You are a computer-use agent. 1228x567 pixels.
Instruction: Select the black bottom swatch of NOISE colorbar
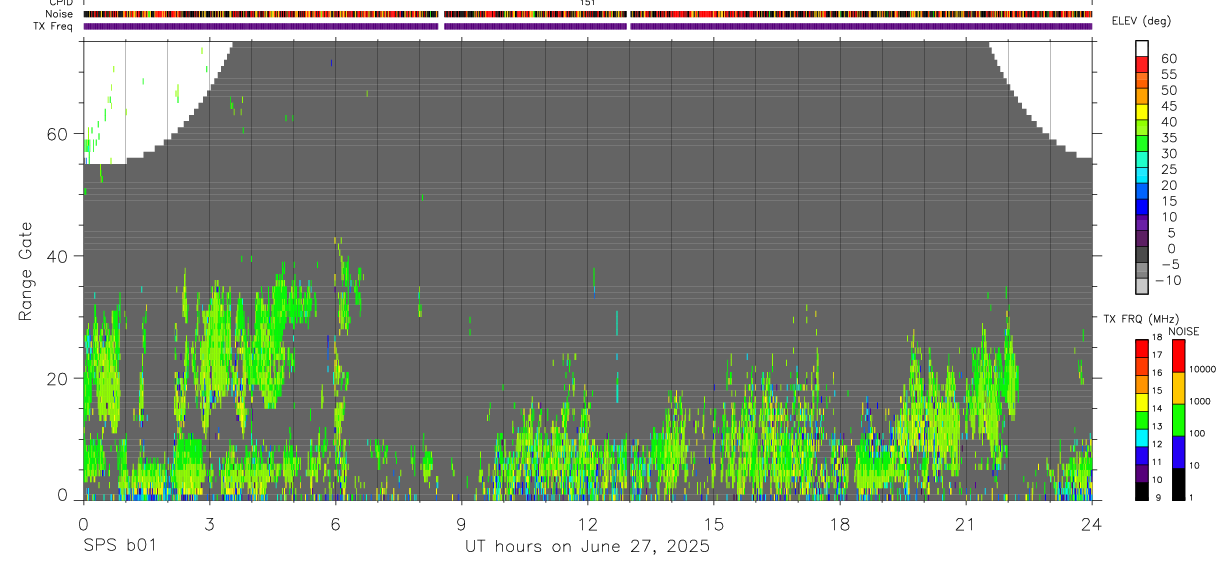coord(1179,484)
